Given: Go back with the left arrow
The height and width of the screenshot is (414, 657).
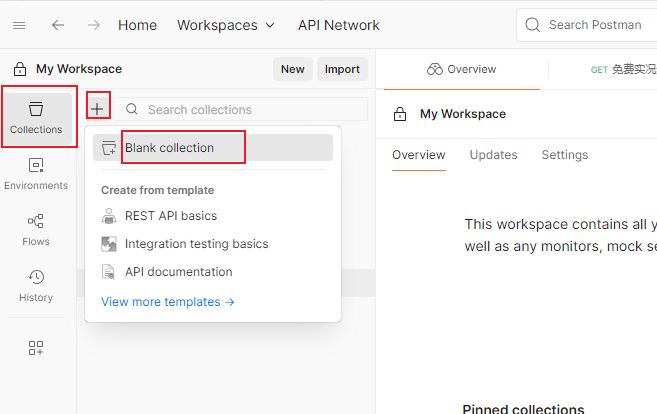Looking at the screenshot, I should [x=58, y=25].
